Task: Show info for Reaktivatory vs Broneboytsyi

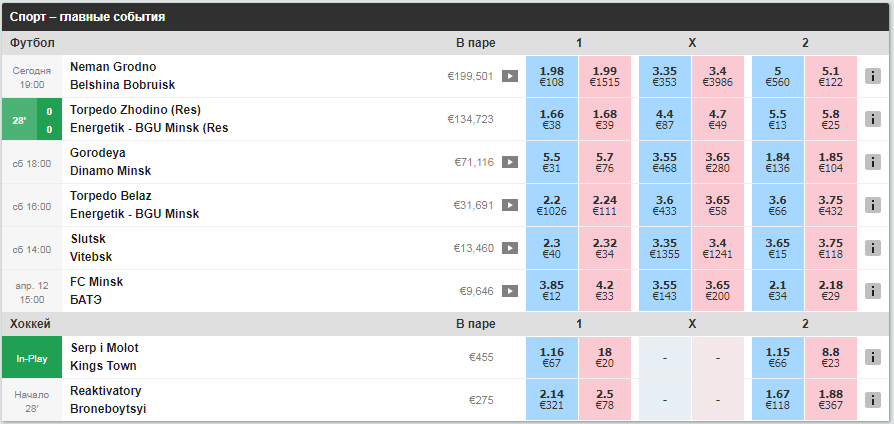Action: (x=873, y=400)
